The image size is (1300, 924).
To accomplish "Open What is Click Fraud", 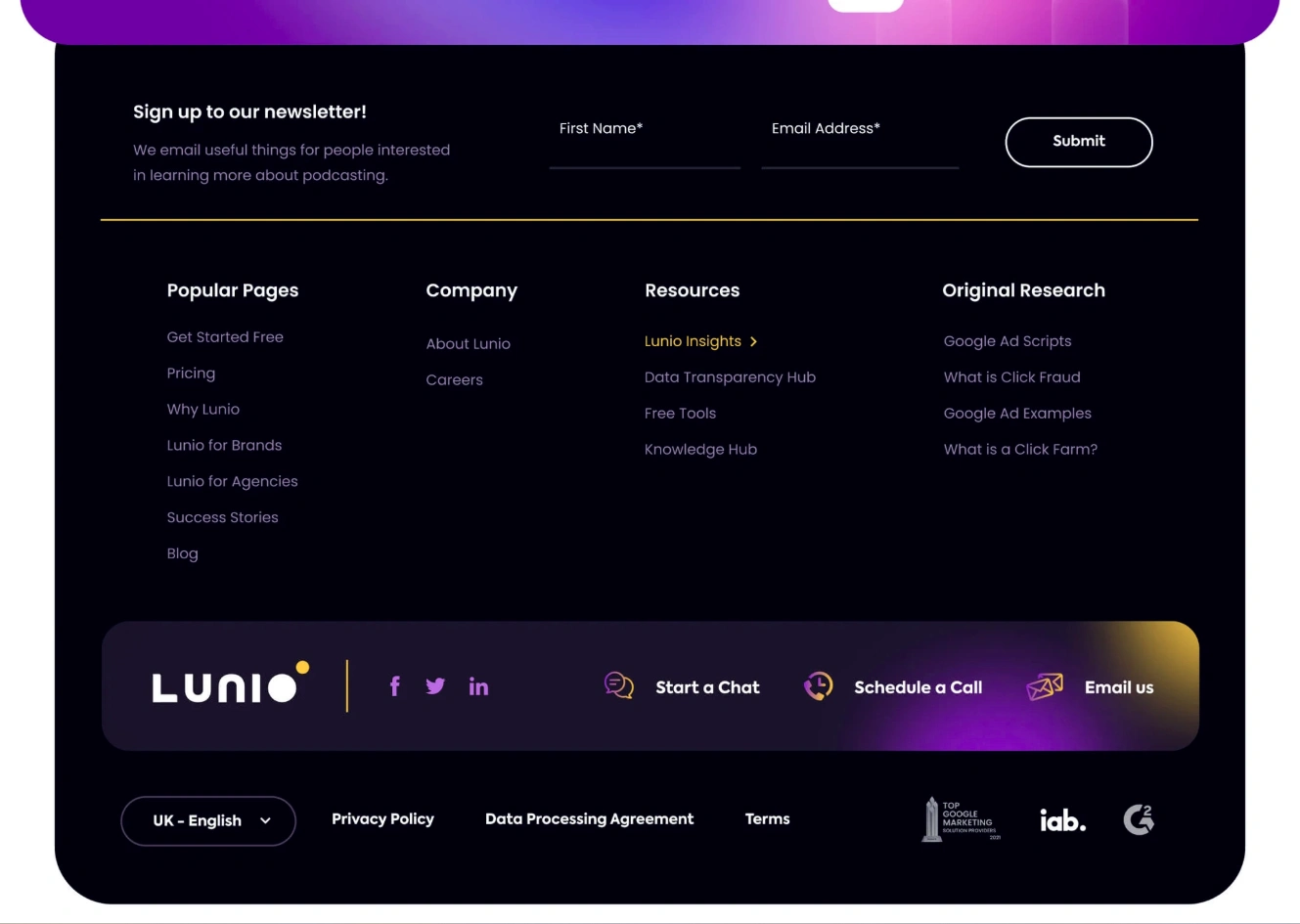I will 1012,377.
